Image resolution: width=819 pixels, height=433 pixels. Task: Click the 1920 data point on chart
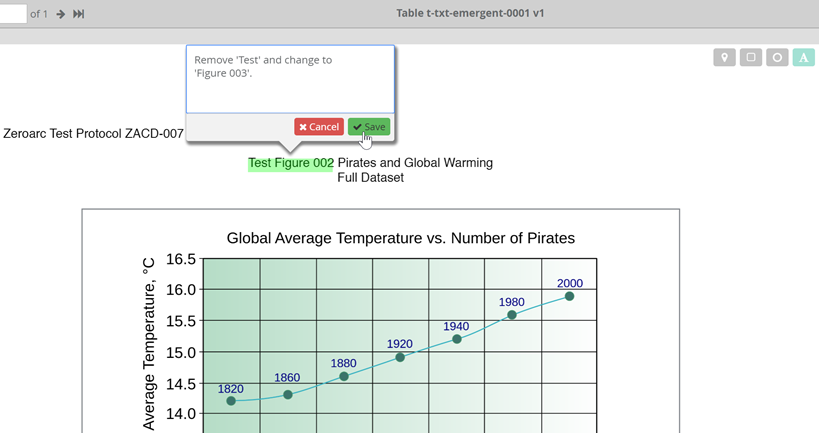400,357
